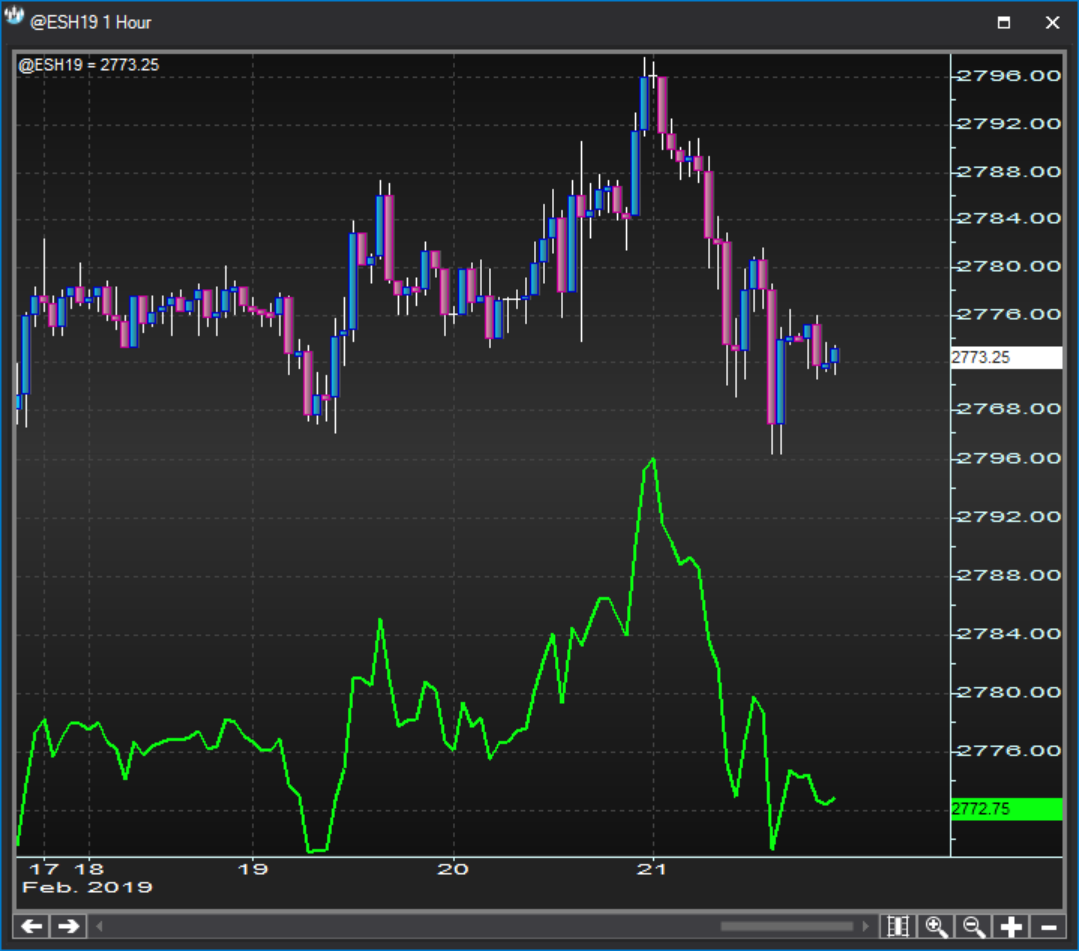1079x951 pixels.
Task: Click the '@ESH19 1 Hour' window title
Action: [90, 23]
